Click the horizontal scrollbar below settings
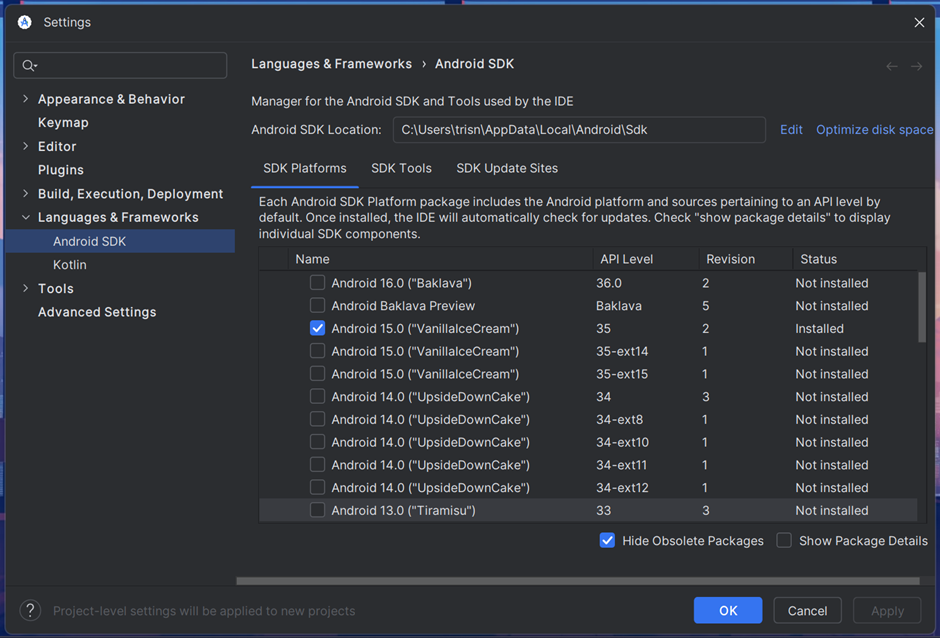The height and width of the screenshot is (638, 940). coord(578,581)
